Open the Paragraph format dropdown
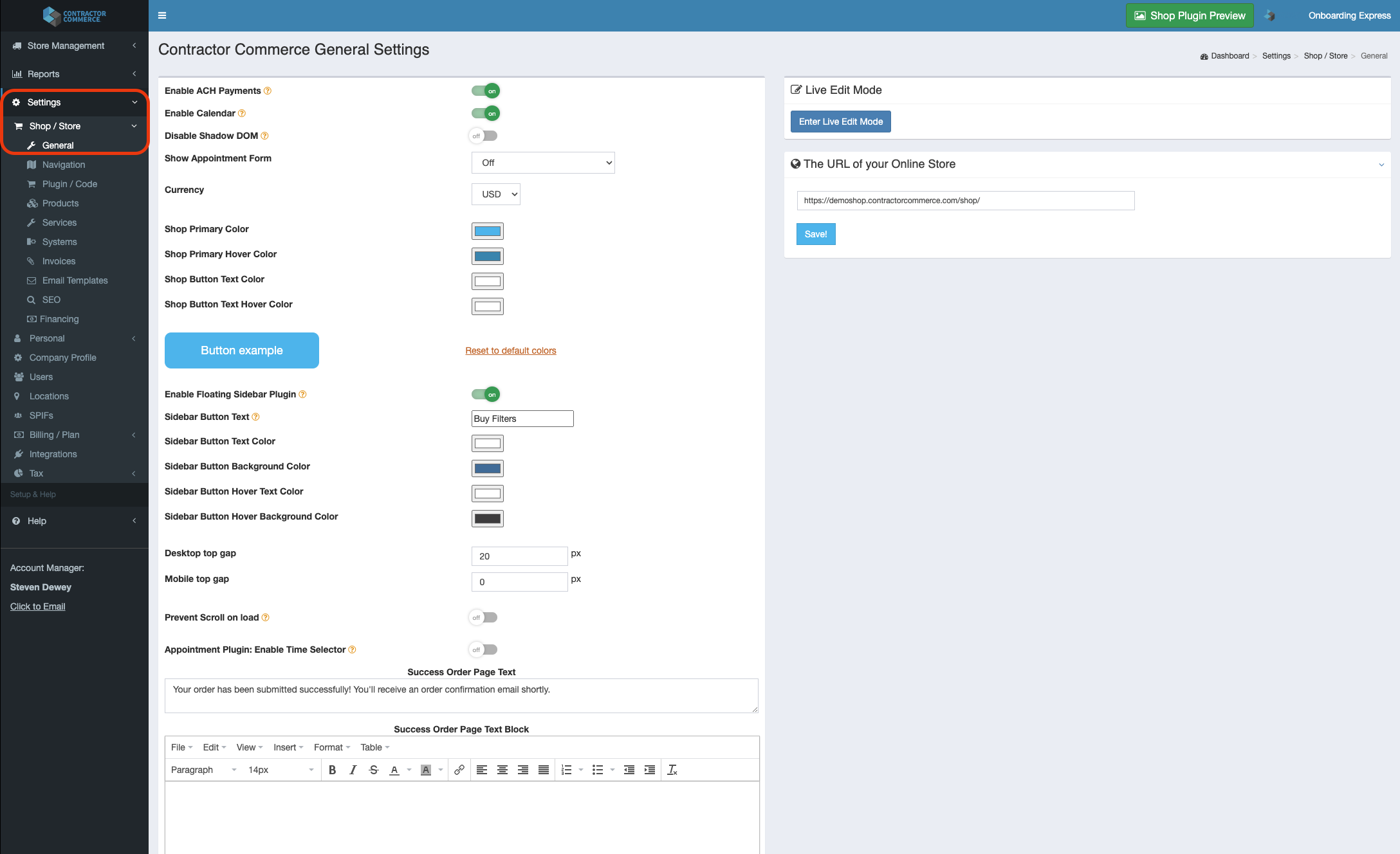1400x854 pixels. pyautogui.click(x=203, y=770)
